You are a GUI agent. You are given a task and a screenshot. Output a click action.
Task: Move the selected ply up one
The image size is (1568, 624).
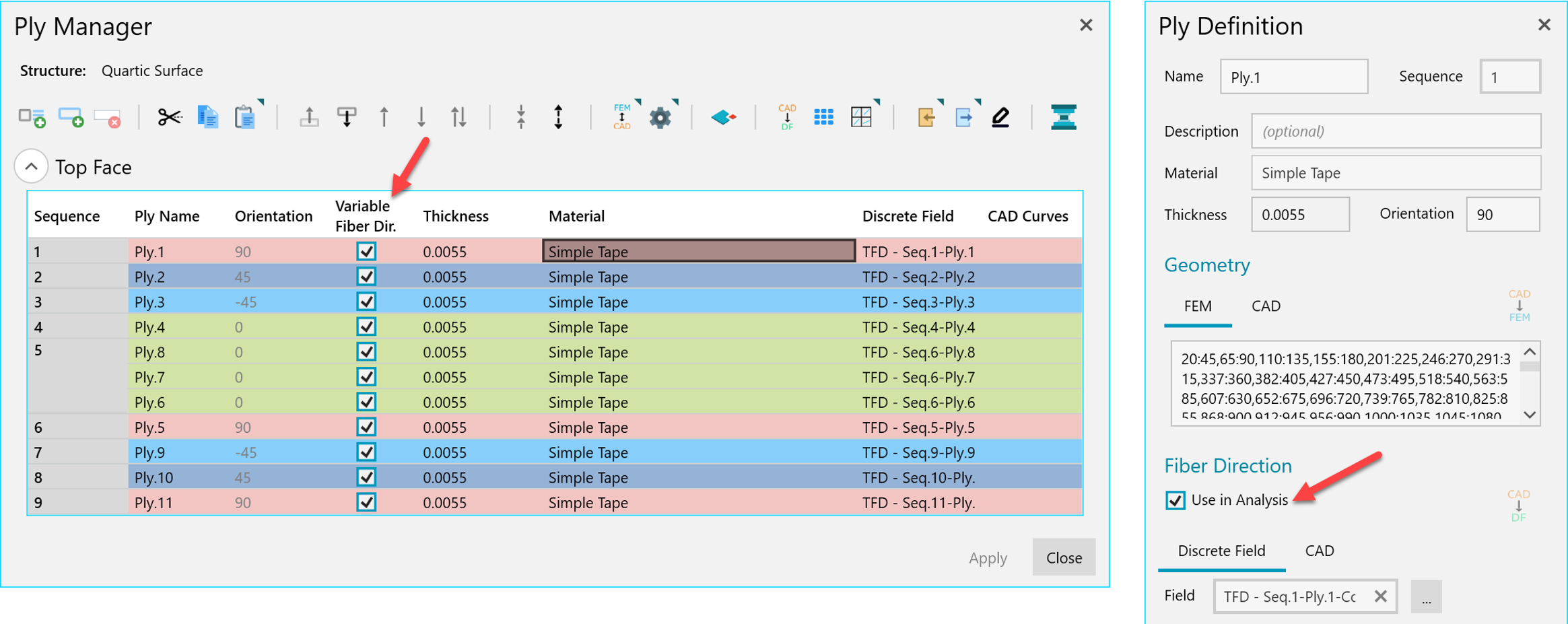click(384, 117)
